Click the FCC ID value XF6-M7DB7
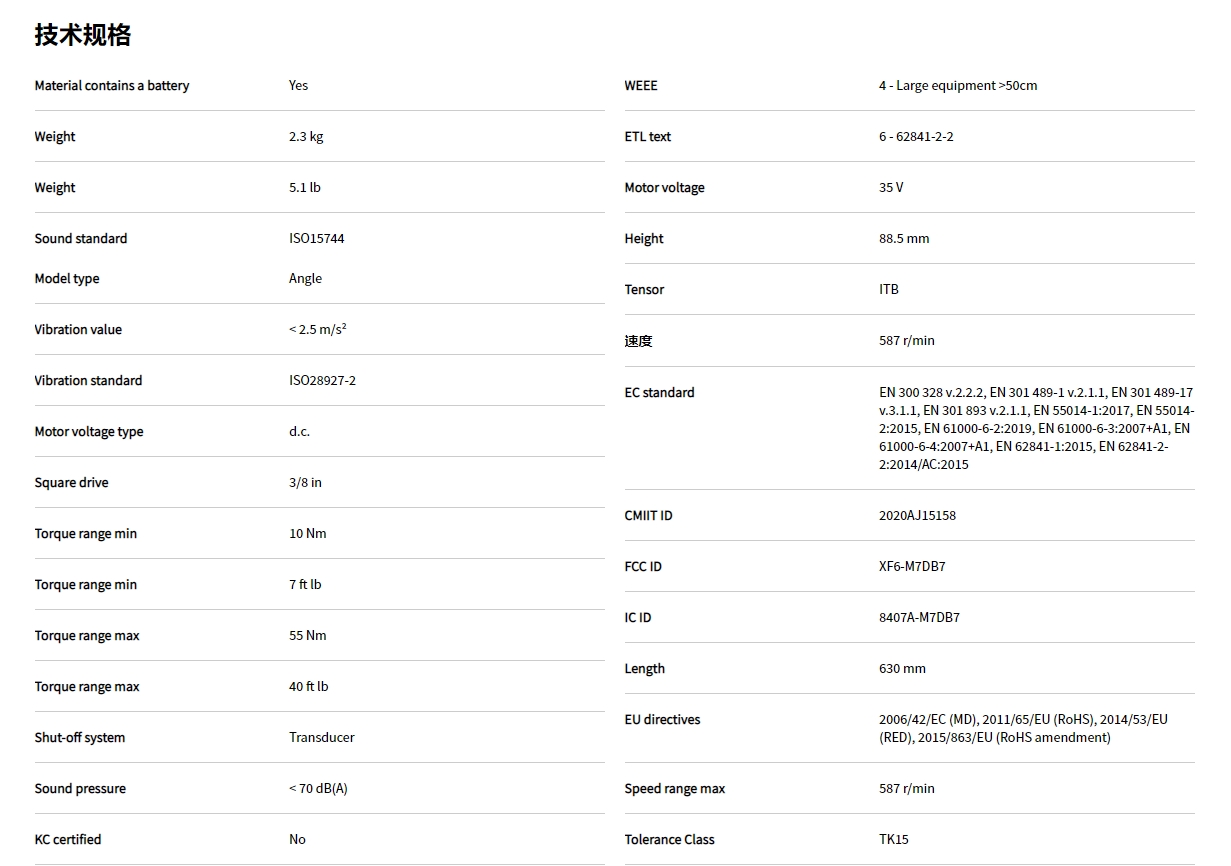 tap(912, 567)
